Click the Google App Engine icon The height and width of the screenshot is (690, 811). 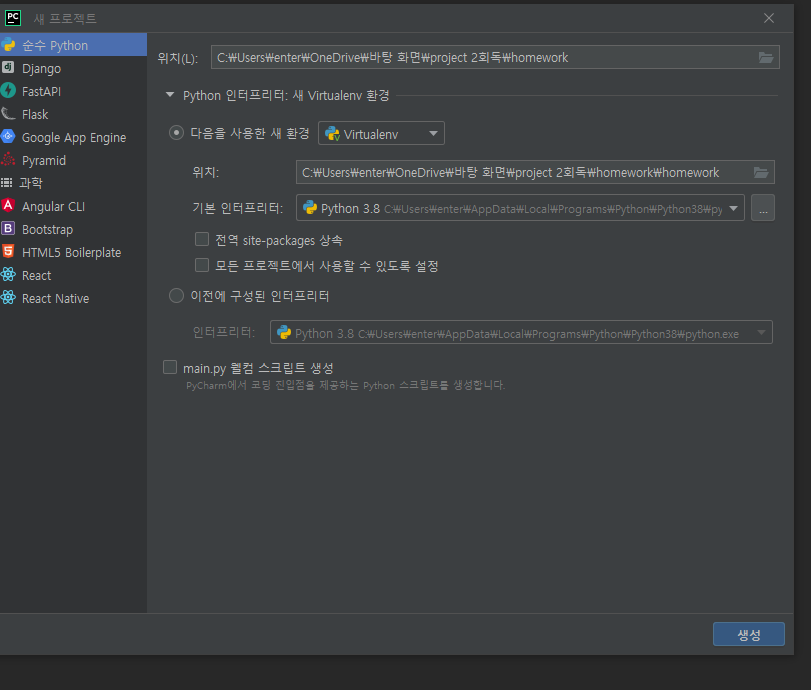[x=8, y=137]
